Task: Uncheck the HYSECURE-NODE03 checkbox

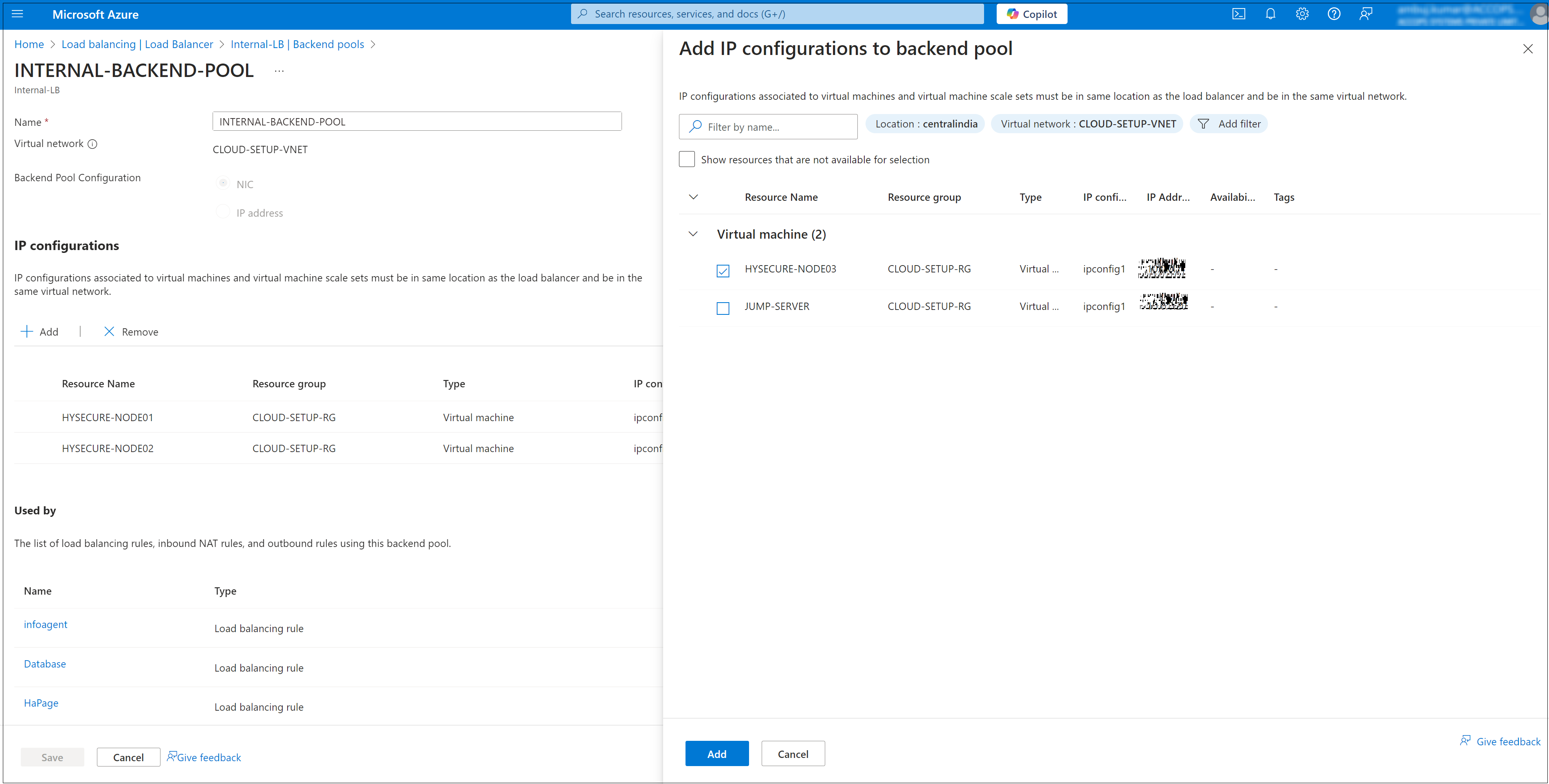Action: (x=723, y=270)
